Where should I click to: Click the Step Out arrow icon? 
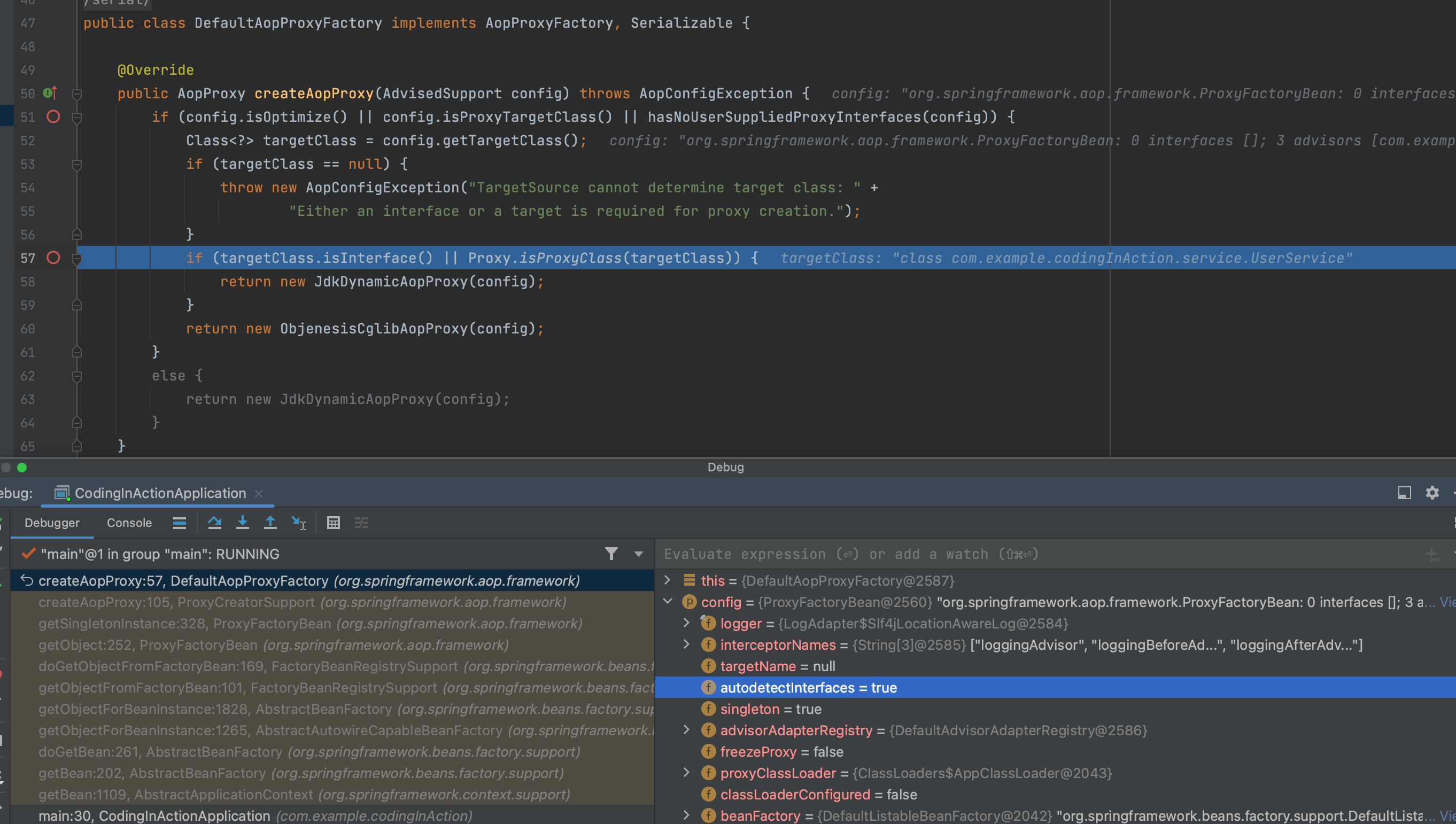point(270,523)
